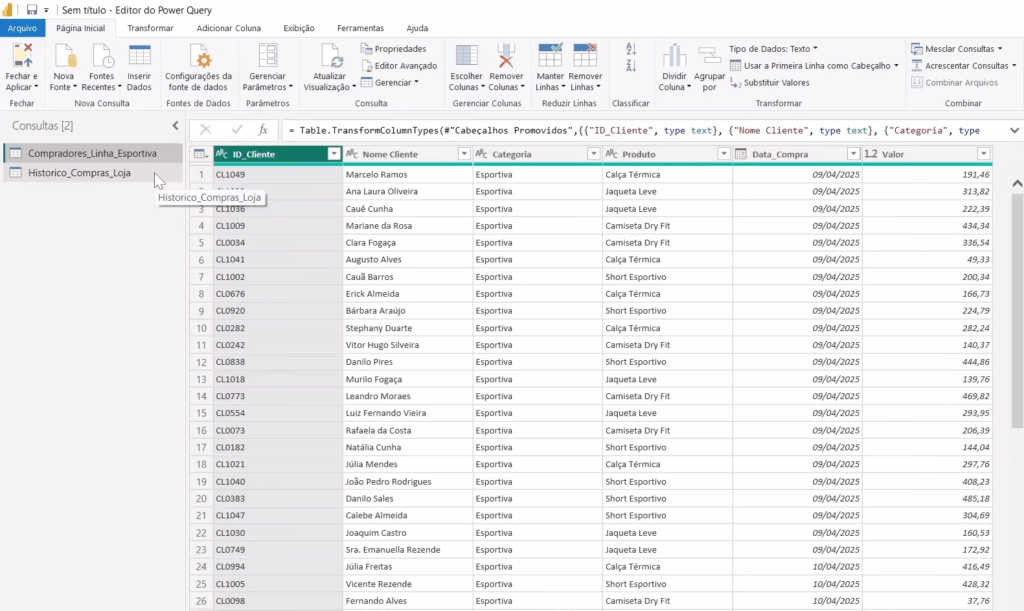
Task: Switch to the Adicionar Coluna tab
Action: coord(229,28)
